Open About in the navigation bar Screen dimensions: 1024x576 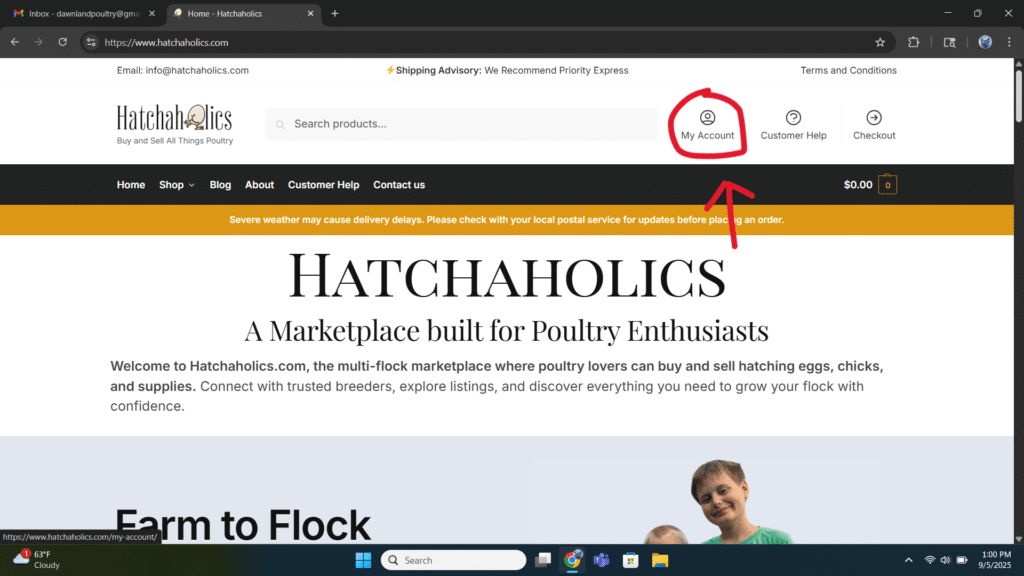coord(259,185)
